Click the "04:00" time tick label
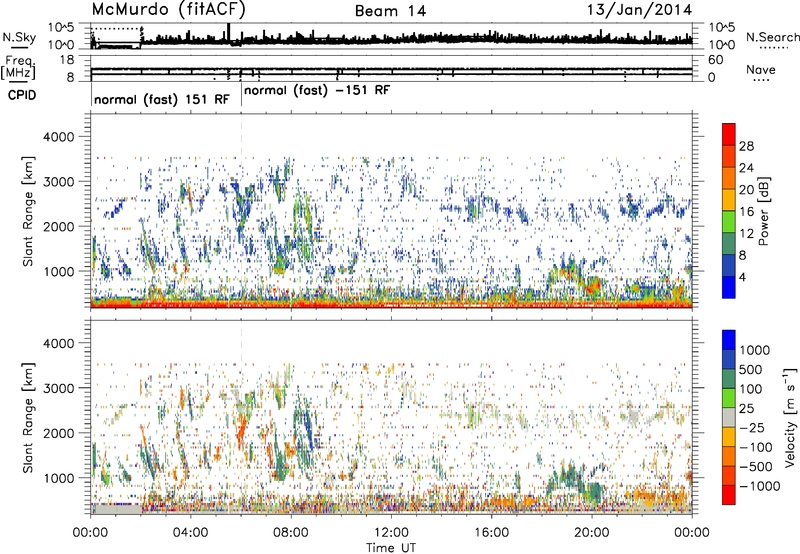 [x=190, y=533]
